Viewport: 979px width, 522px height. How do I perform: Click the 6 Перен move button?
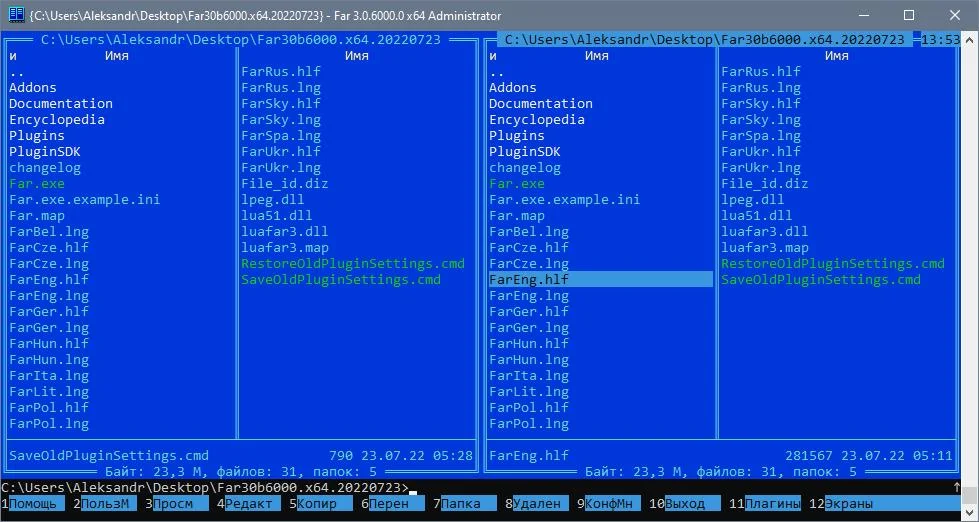(389, 504)
